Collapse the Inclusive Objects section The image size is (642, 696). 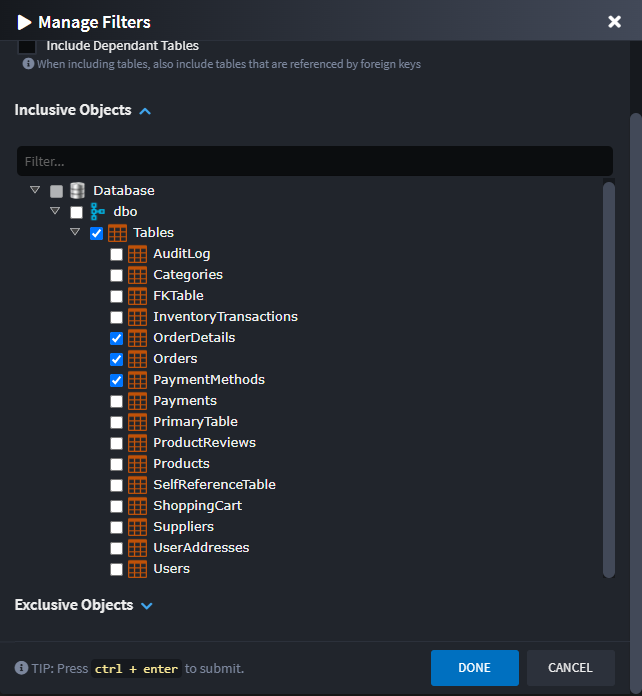pyautogui.click(x=145, y=111)
